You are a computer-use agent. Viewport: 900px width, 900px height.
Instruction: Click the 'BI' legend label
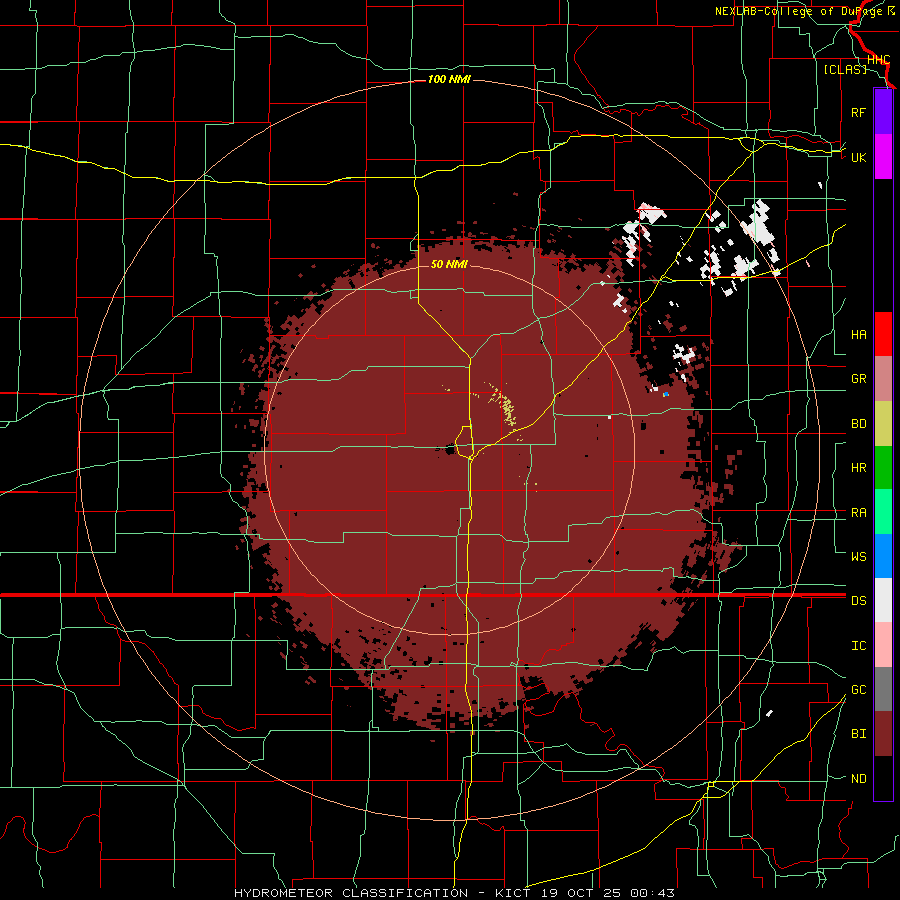pyautogui.click(x=858, y=734)
